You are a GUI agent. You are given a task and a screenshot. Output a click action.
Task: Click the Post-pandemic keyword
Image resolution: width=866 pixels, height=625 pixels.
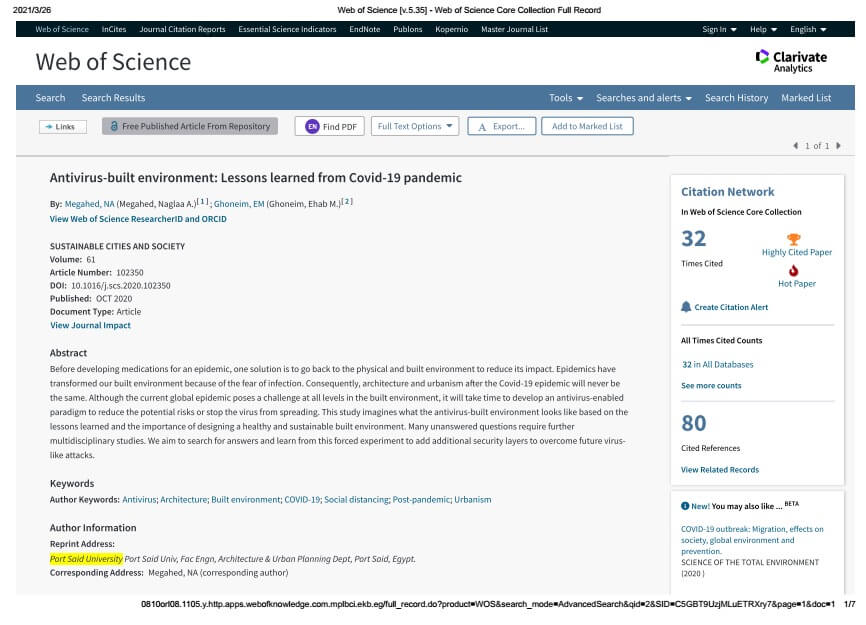pyautogui.click(x=421, y=500)
